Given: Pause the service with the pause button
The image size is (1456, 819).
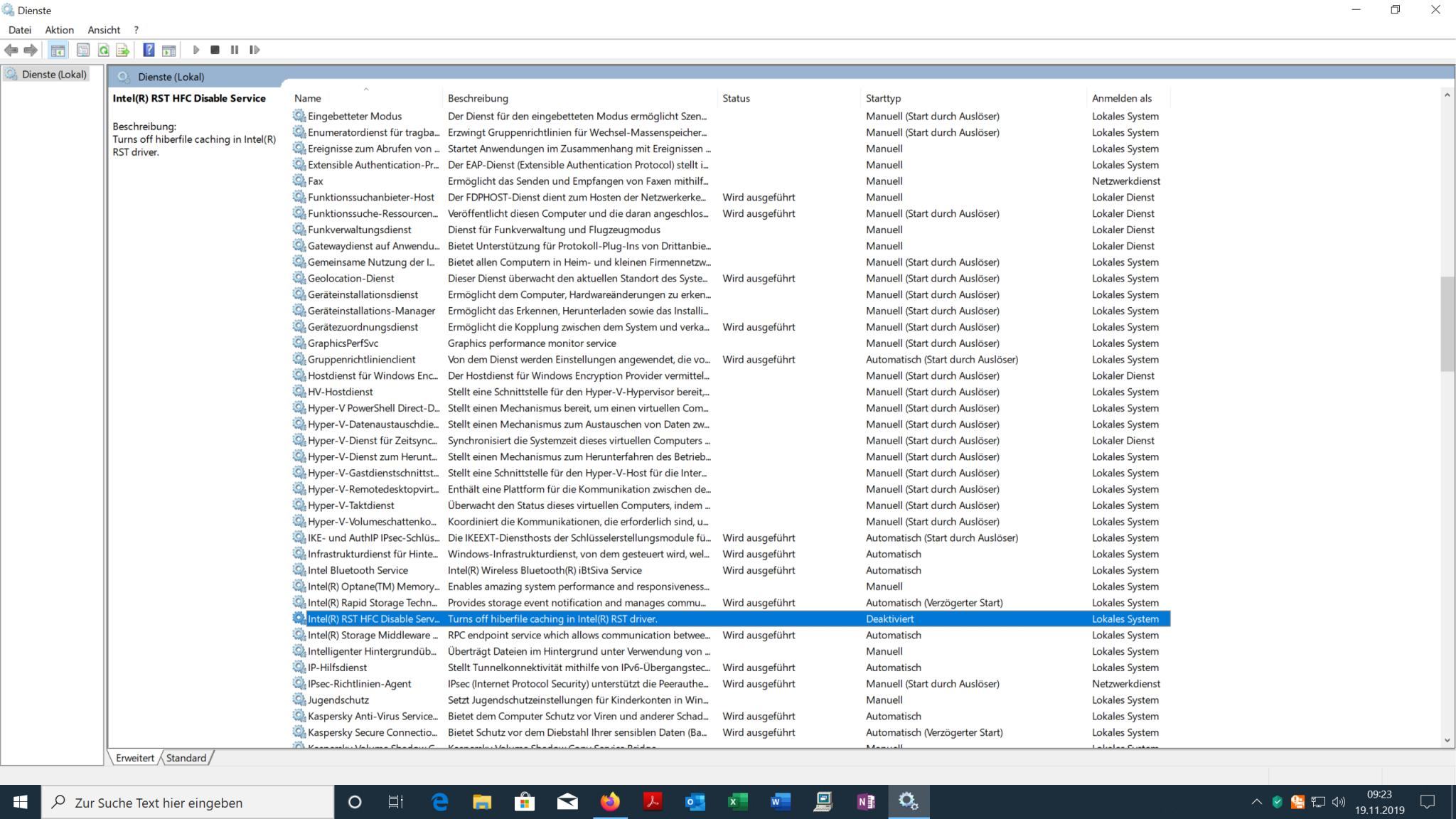Looking at the screenshot, I should coord(235,50).
